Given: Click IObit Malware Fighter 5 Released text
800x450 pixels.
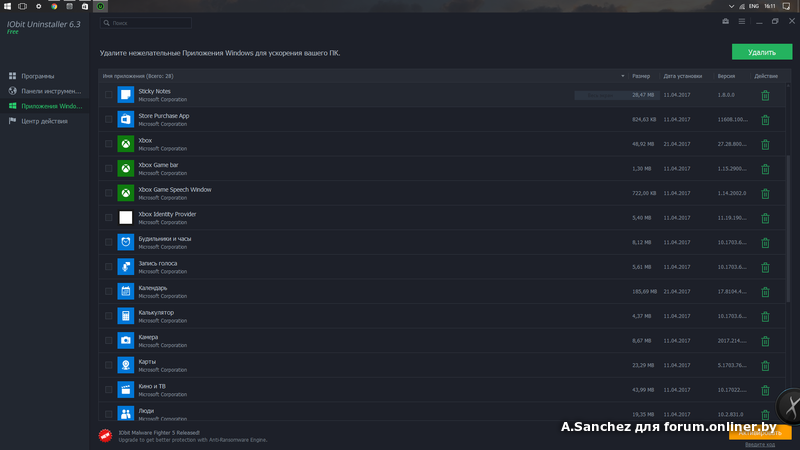Looking at the screenshot, I should pos(159,433).
